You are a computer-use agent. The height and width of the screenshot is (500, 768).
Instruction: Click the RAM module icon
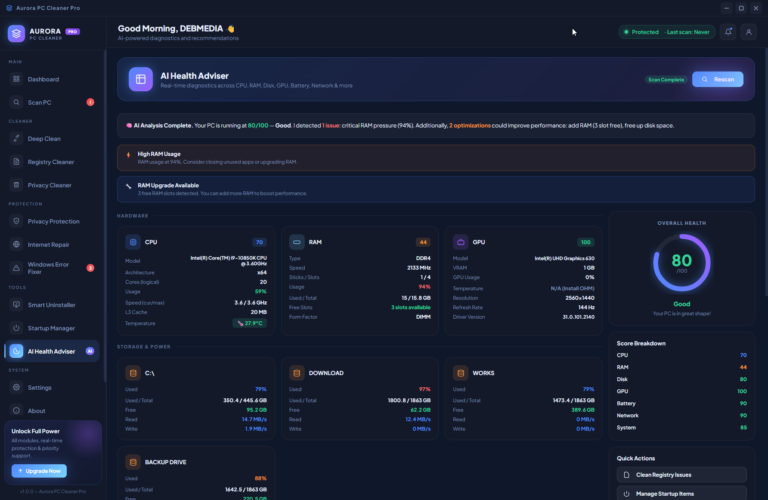click(296, 242)
